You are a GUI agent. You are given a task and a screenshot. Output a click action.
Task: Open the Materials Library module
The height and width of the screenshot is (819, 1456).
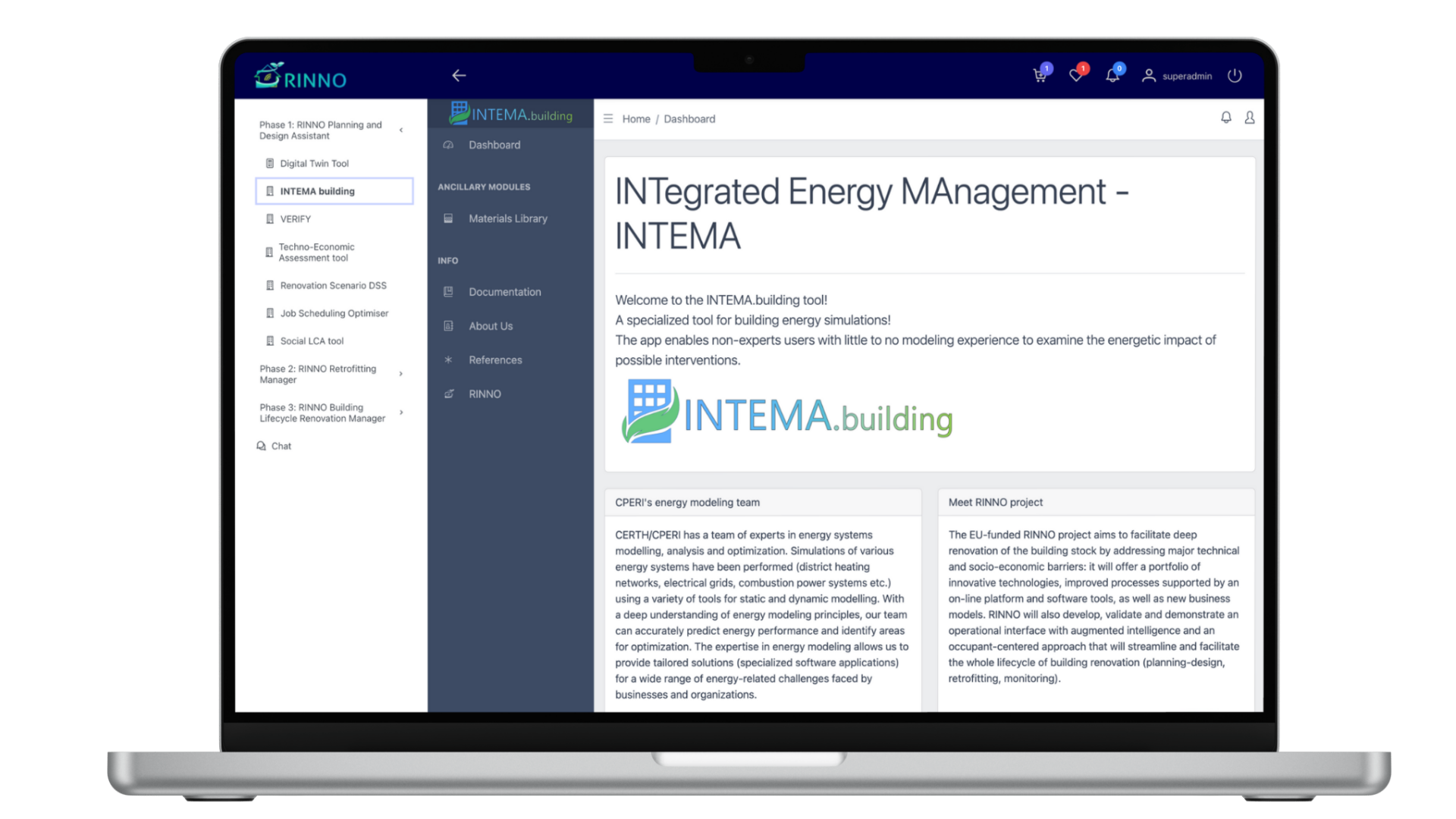(507, 218)
